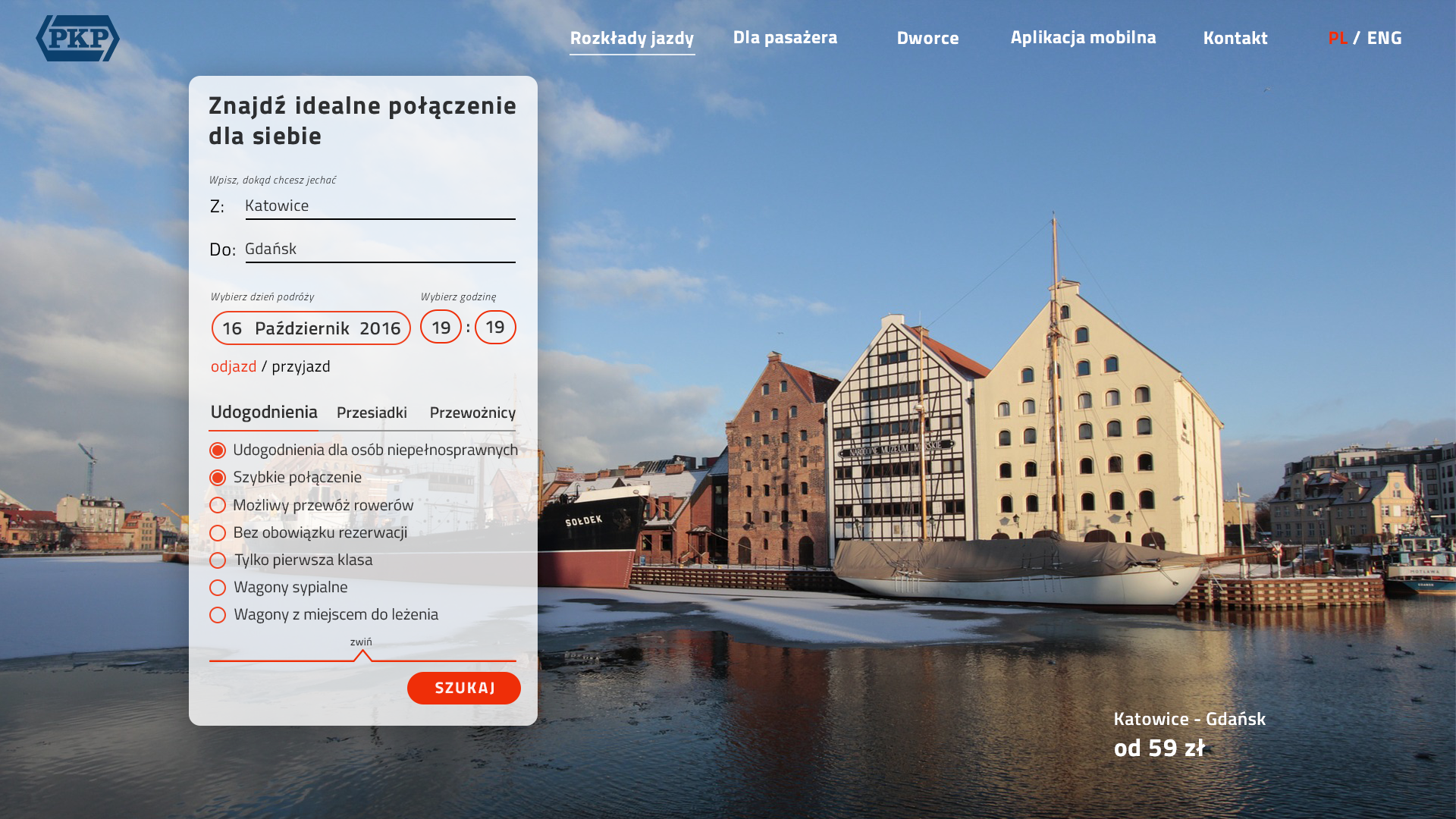The height and width of the screenshot is (819, 1456).
Task: Open the minutes selector field
Action: pyautogui.click(x=495, y=327)
